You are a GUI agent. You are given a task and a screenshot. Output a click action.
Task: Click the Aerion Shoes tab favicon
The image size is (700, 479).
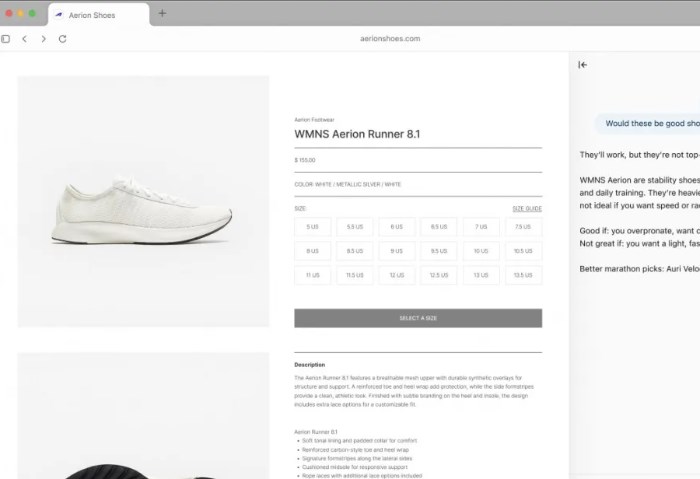(x=58, y=15)
